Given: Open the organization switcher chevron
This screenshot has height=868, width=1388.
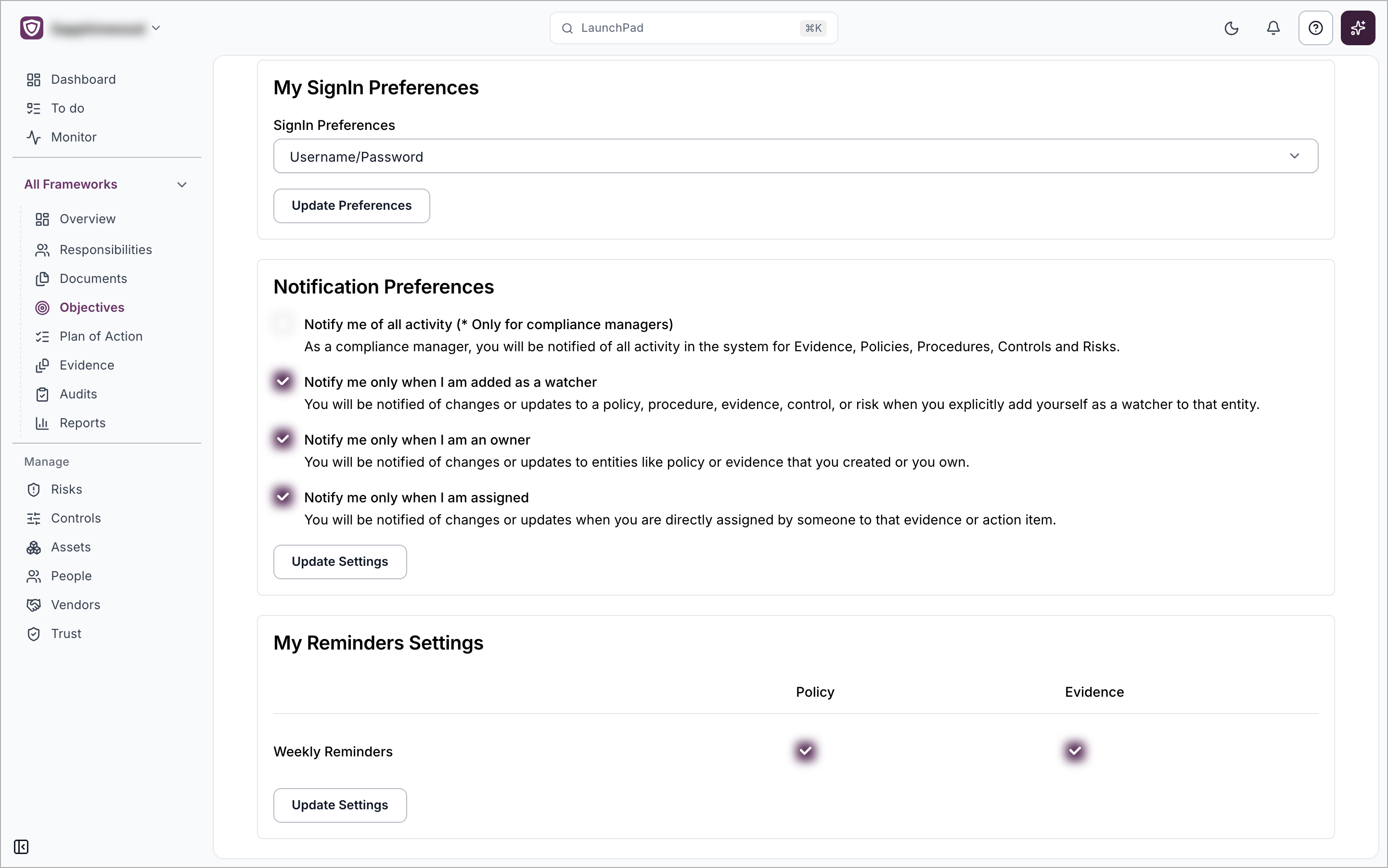Looking at the screenshot, I should coord(155,27).
